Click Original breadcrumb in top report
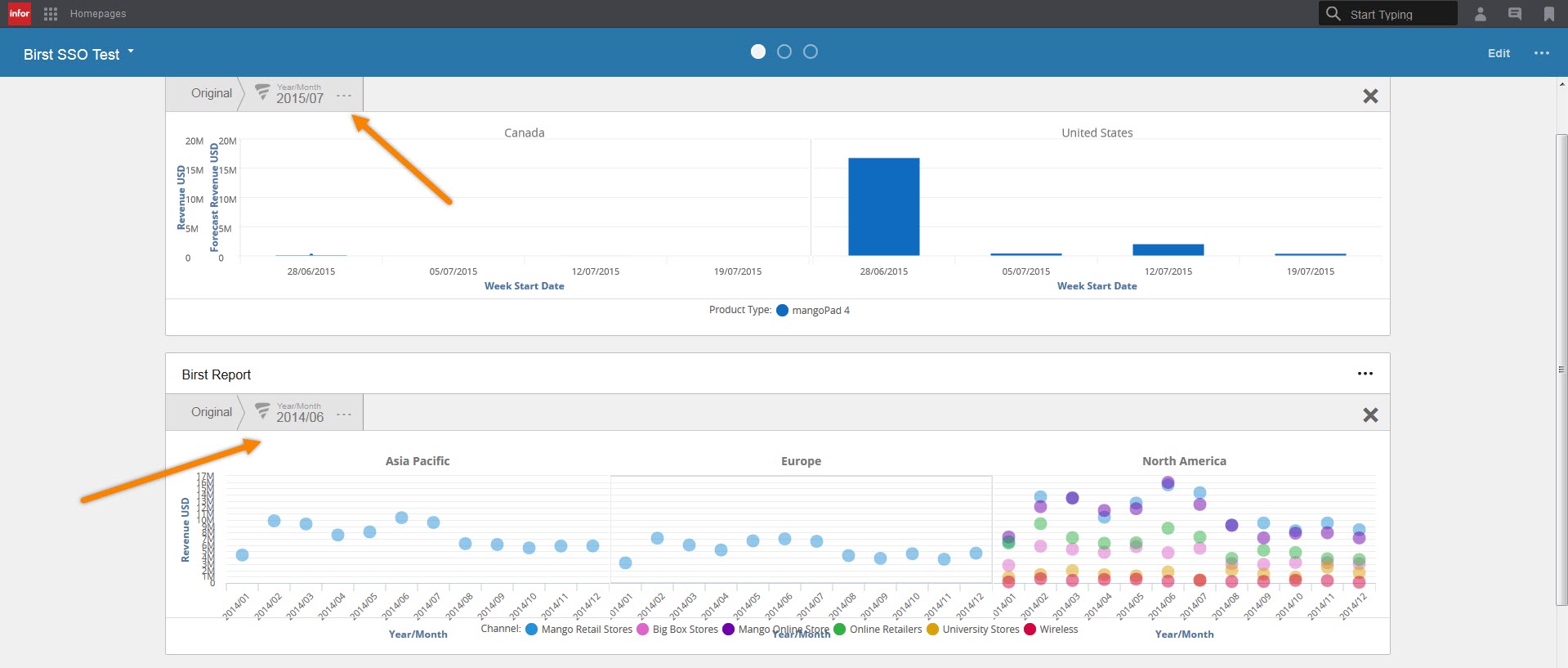 click(212, 93)
